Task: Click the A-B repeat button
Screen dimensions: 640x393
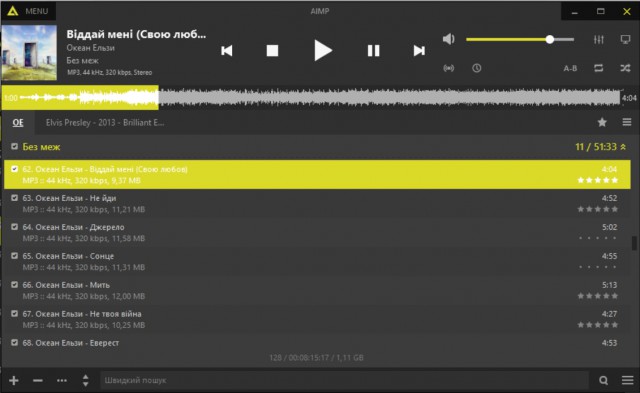Action: click(570, 69)
